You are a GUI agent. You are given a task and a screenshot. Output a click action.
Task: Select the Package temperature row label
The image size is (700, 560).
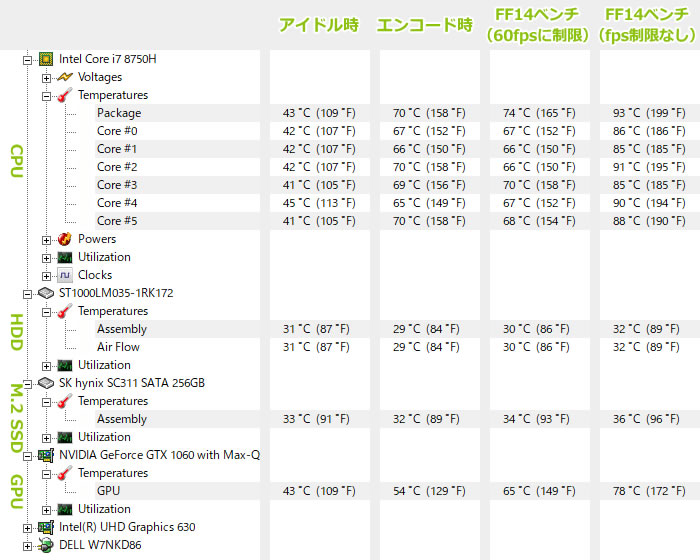click(119, 113)
